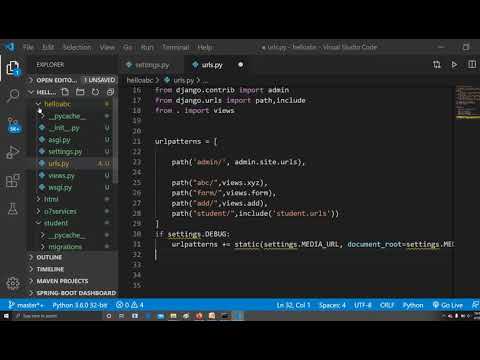This screenshot has width=480, height=360.
Task: Collapse all folders in explorer
Action: tap(110, 92)
